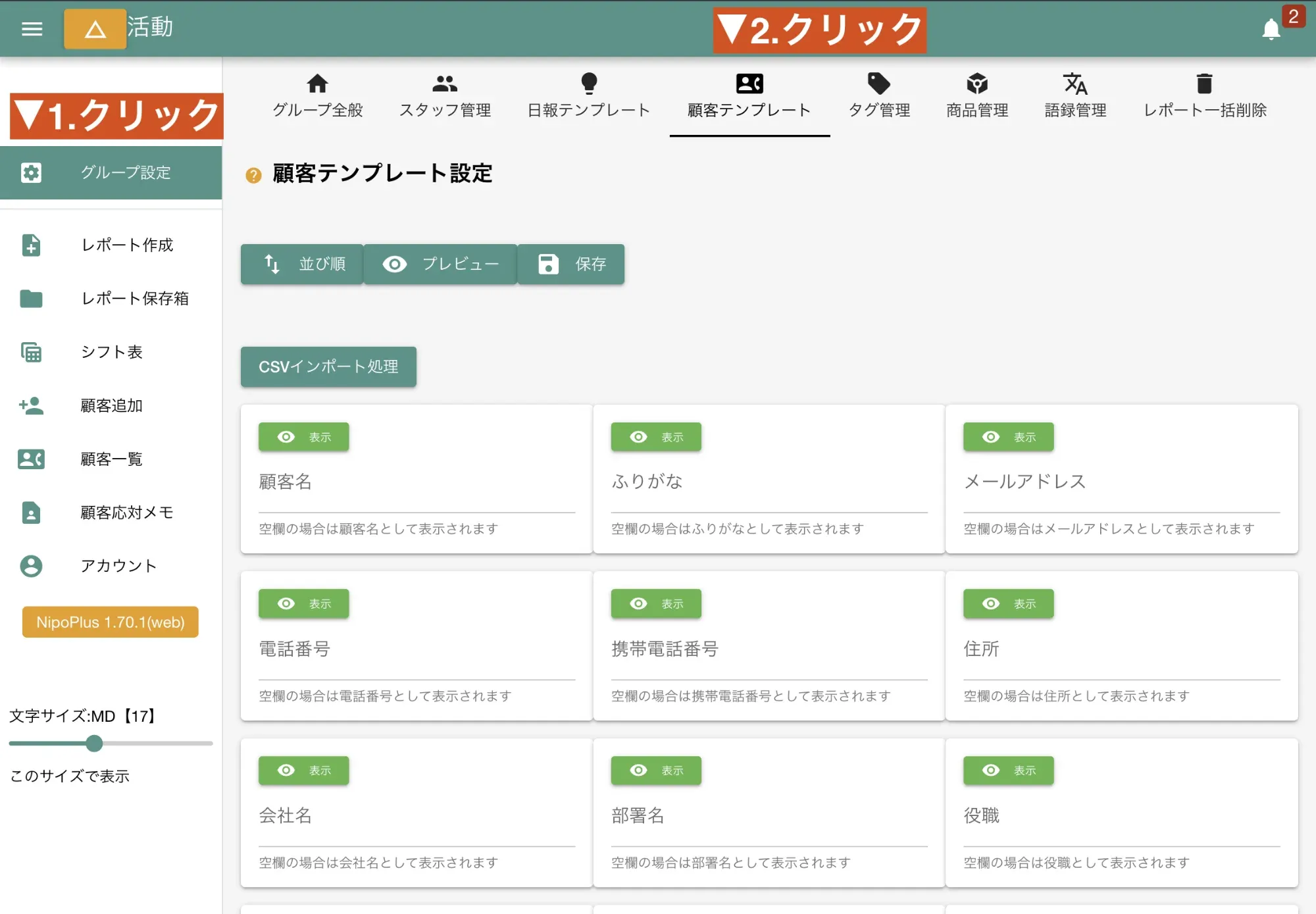Click the グループ設定 gear icon
This screenshot has height=914, width=1316.
tap(30, 172)
